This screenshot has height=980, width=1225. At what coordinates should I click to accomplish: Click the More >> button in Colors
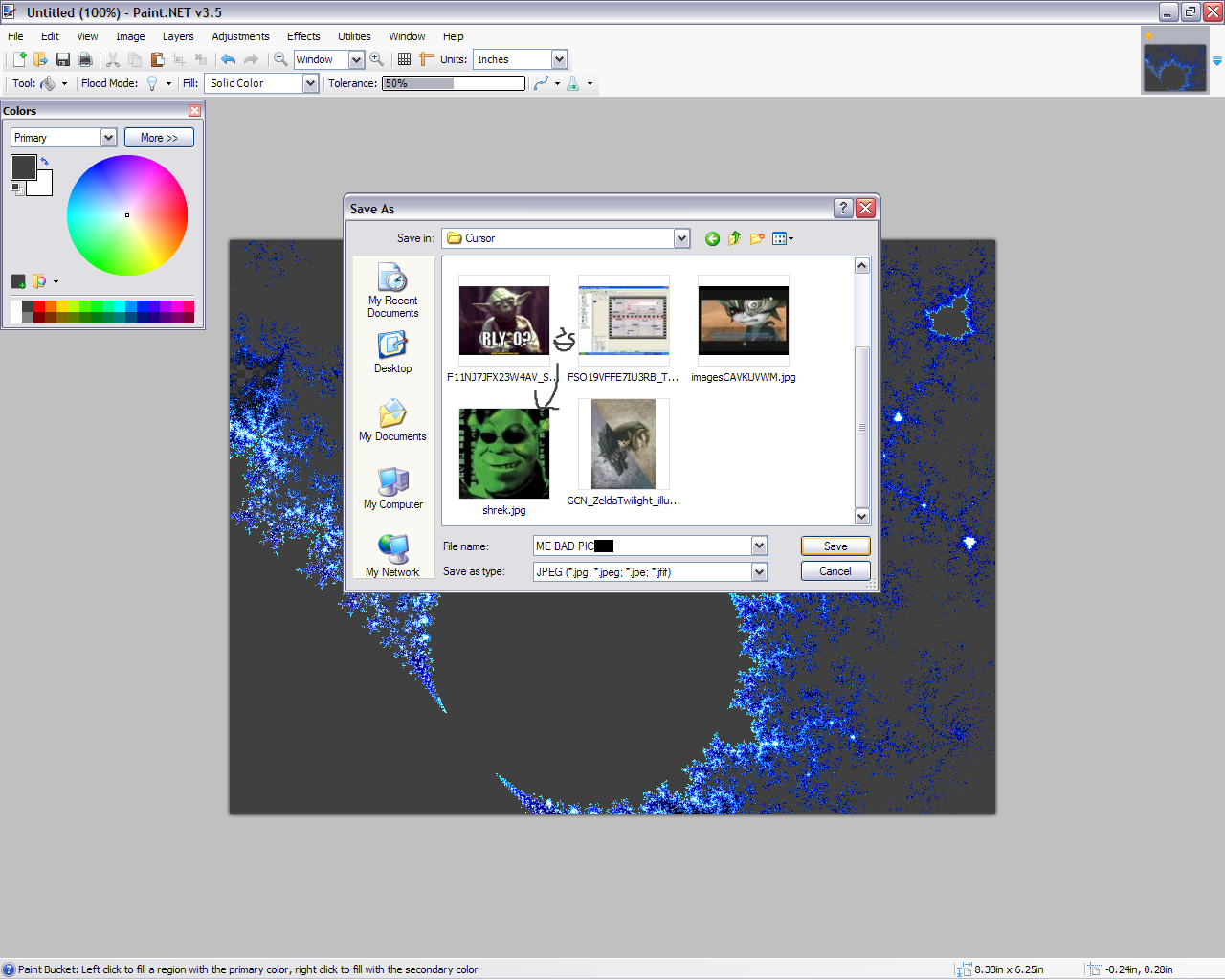pyautogui.click(x=159, y=138)
